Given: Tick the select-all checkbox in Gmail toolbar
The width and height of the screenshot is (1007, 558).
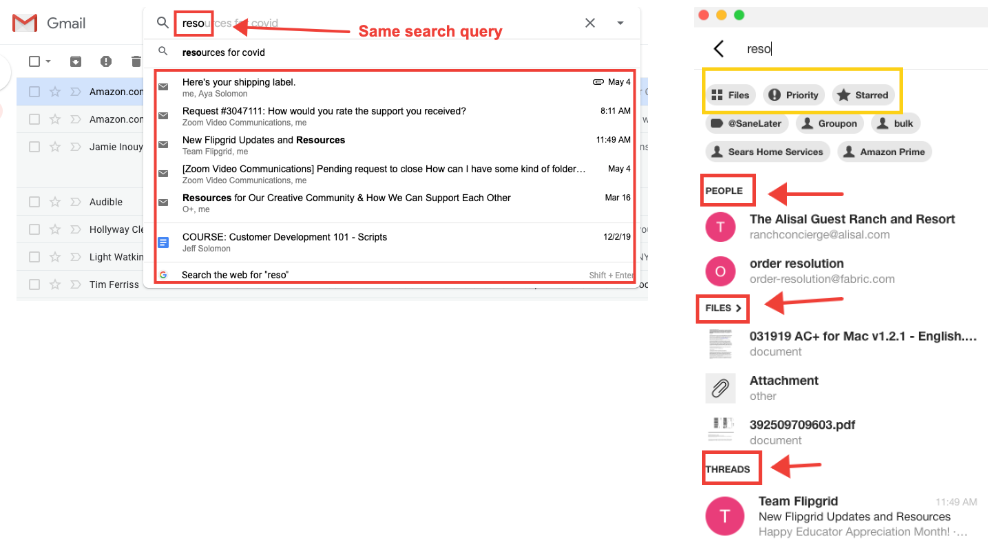Looking at the screenshot, I should pyautogui.click(x=35, y=61).
